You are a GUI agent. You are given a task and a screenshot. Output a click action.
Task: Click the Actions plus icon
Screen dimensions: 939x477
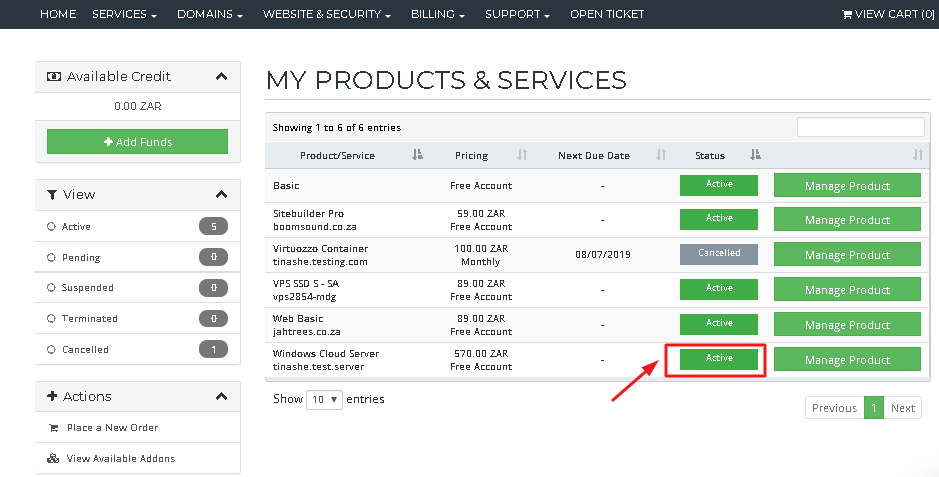[x=52, y=396]
